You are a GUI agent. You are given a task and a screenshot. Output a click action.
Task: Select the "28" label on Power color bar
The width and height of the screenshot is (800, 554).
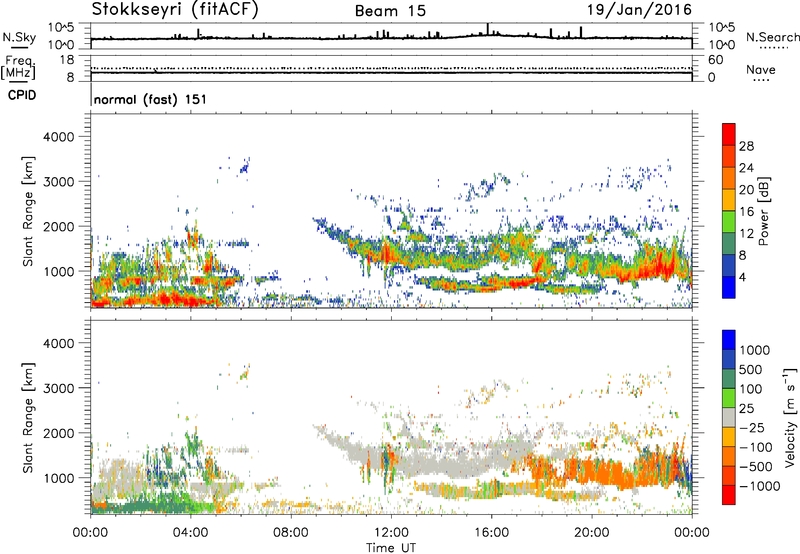point(746,146)
